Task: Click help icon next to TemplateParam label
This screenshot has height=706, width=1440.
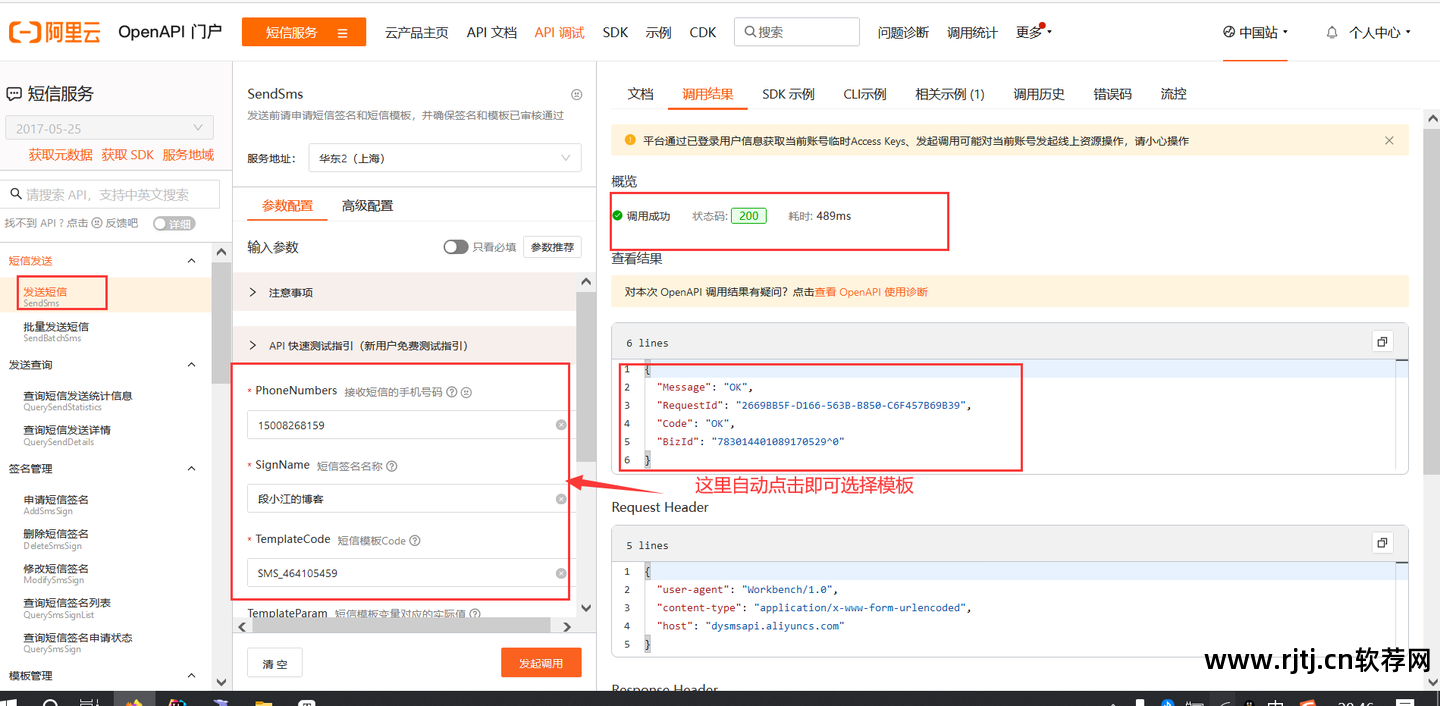Action: click(475, 614)
